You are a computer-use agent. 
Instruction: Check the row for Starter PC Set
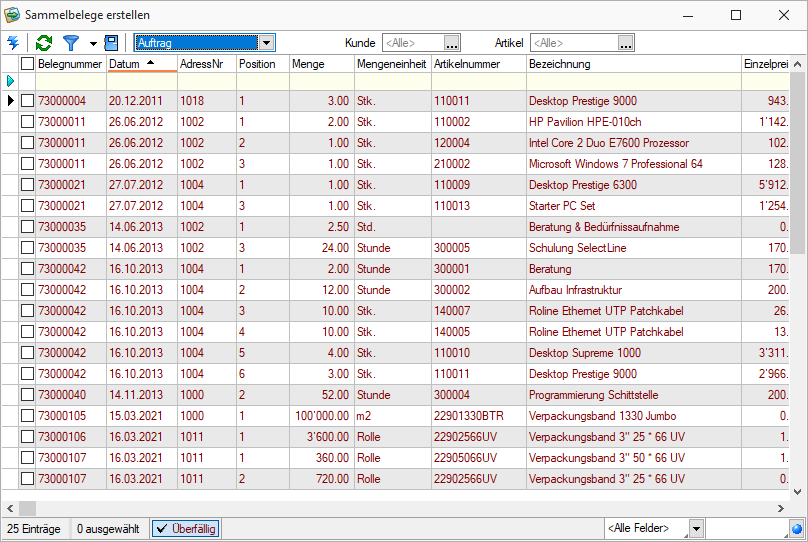pyautogui.click(x=27, y=206)
